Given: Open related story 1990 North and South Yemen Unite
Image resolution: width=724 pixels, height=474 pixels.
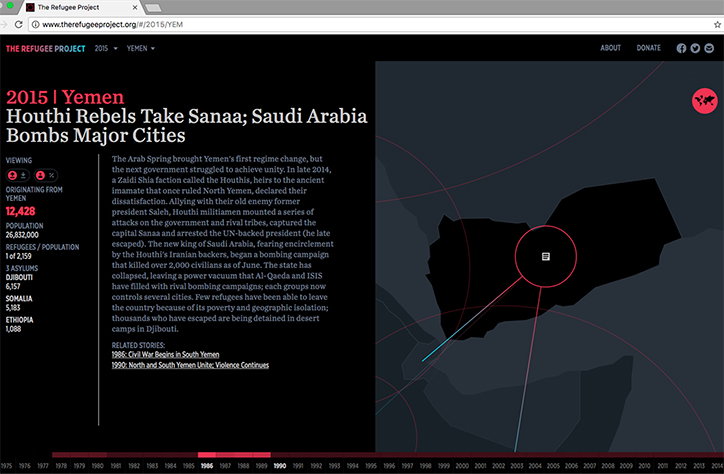Looking at the screenshot, I should point(190,365).
